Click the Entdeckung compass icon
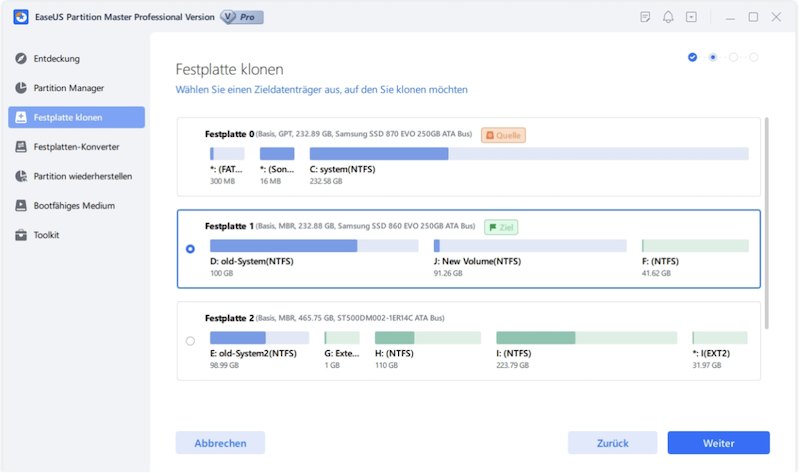Viewport: 800px width, 473px height. (x=21, y=58)
